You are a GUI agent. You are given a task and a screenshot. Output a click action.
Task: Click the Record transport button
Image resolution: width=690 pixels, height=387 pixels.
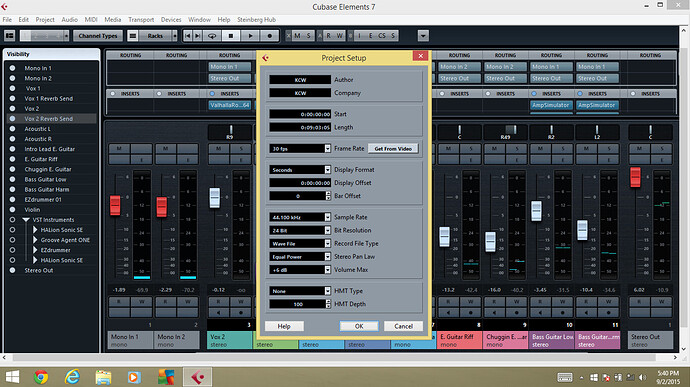(270, 36)
